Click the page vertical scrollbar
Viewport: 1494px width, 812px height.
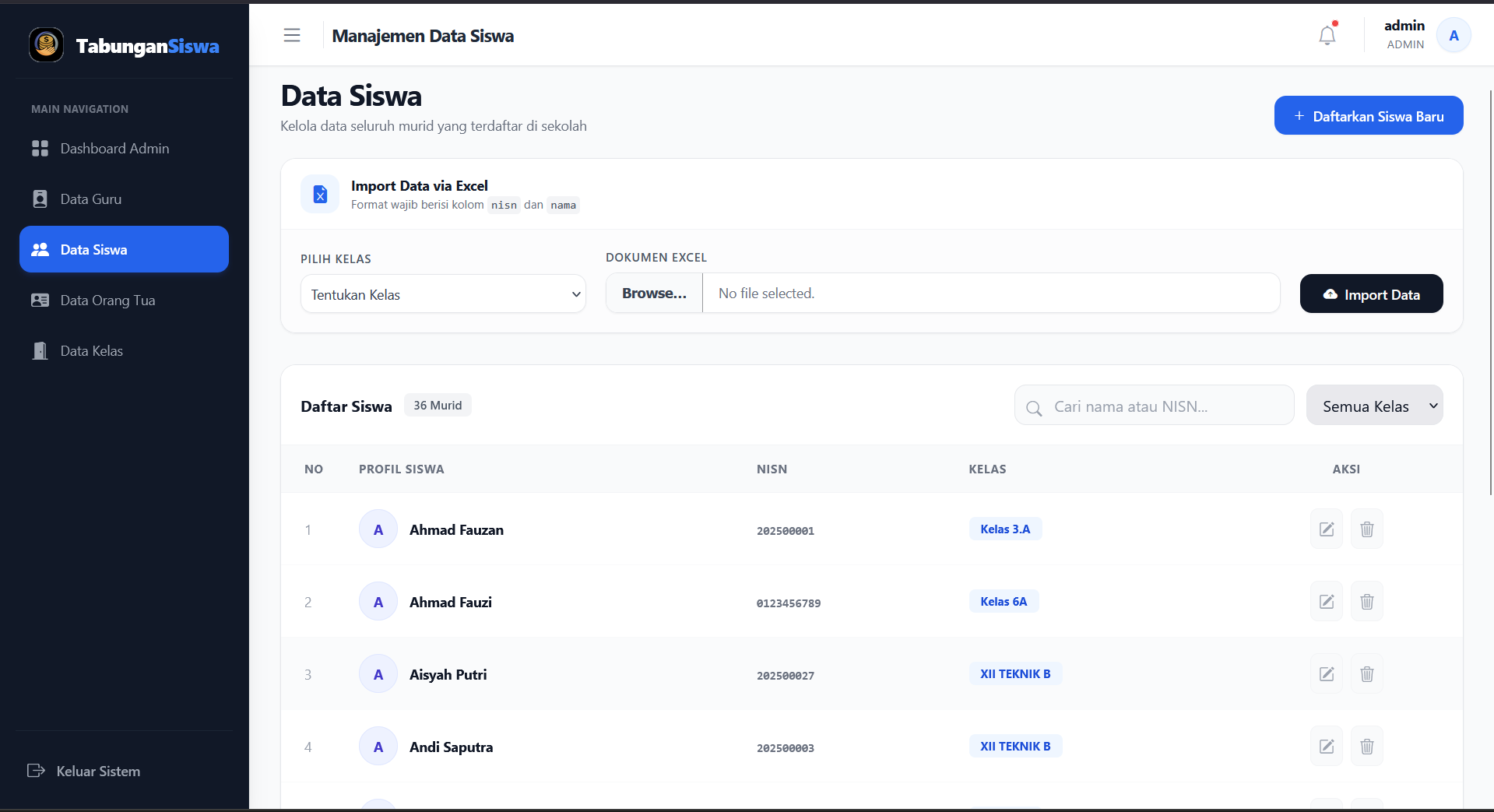pyautogui.click(x=1491, y=292)
